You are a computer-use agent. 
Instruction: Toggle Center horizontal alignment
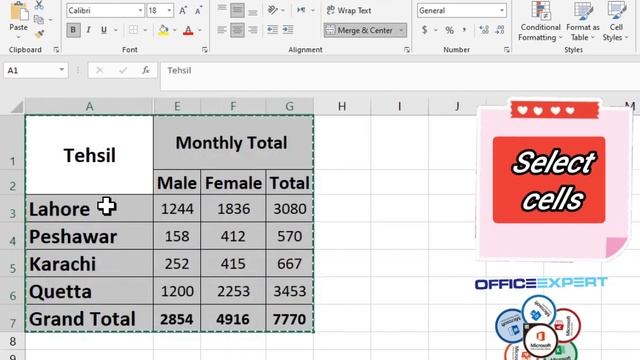point(237,30)
